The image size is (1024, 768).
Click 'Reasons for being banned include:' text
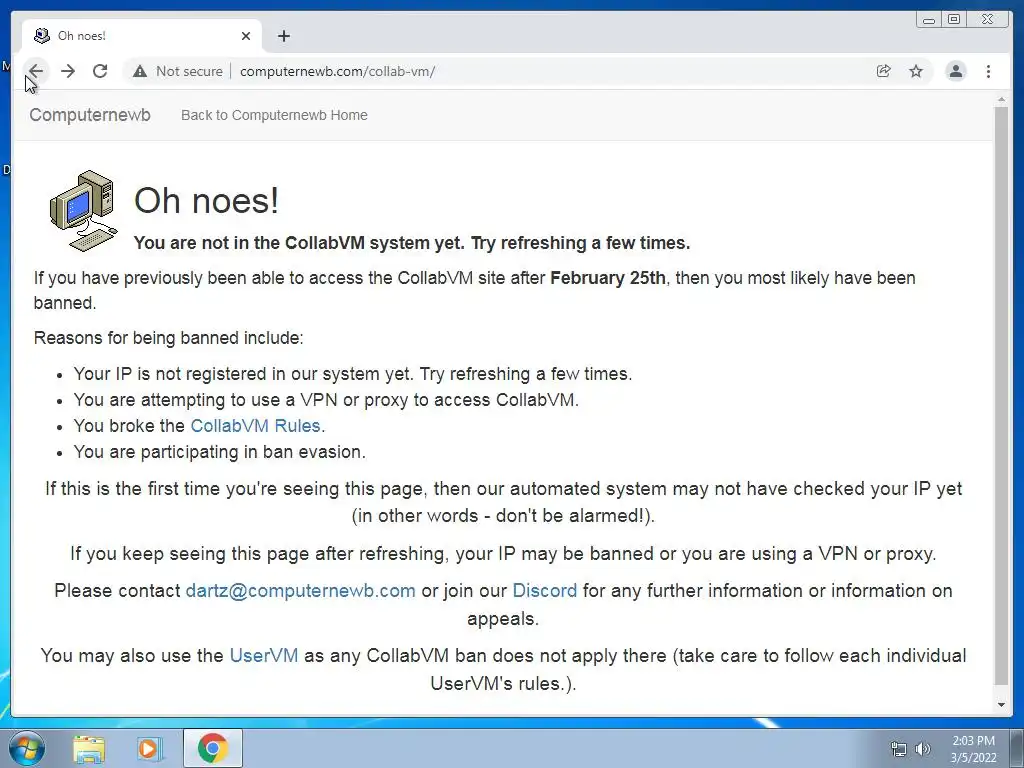click(x=168, y=338)
